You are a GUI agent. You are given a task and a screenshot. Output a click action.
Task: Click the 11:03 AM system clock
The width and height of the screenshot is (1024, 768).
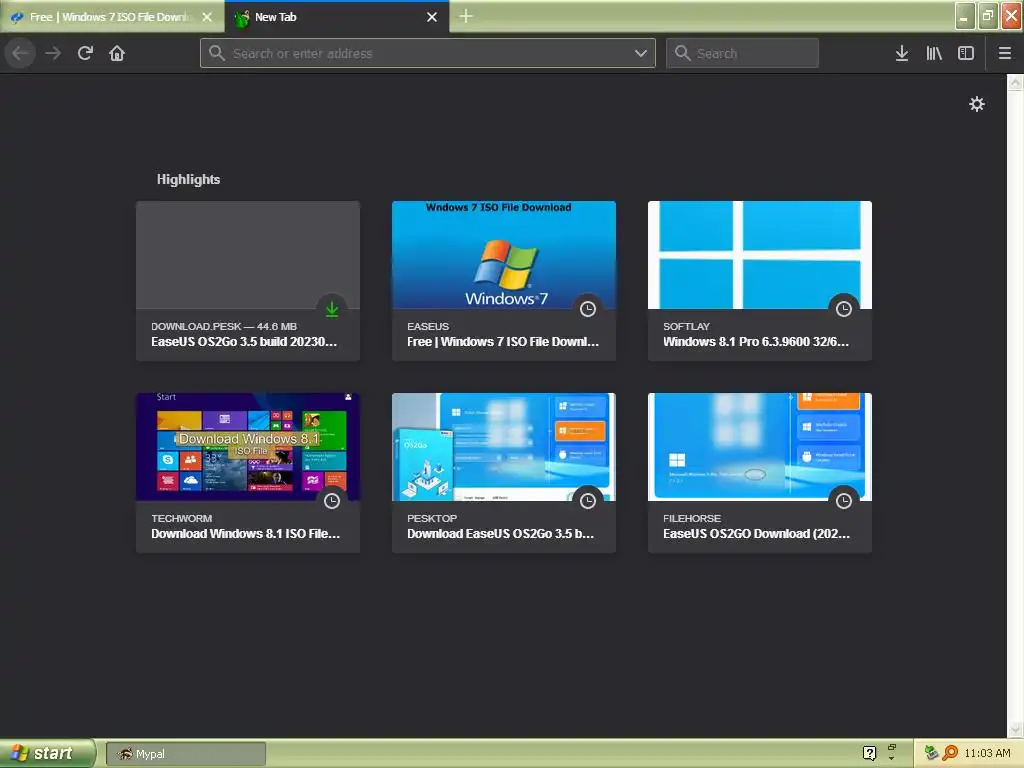click(x=987, y=753)
